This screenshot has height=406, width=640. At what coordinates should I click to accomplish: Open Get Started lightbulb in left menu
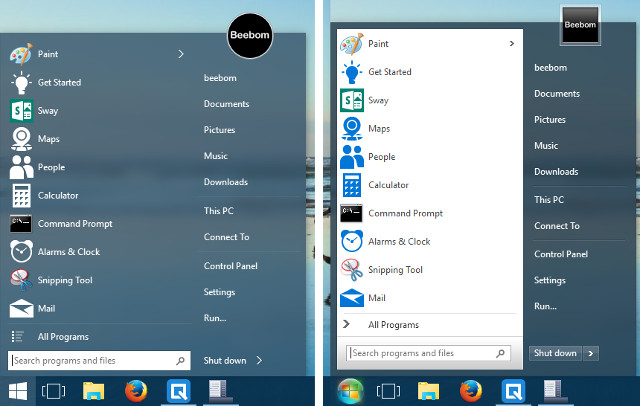[21, 82]
